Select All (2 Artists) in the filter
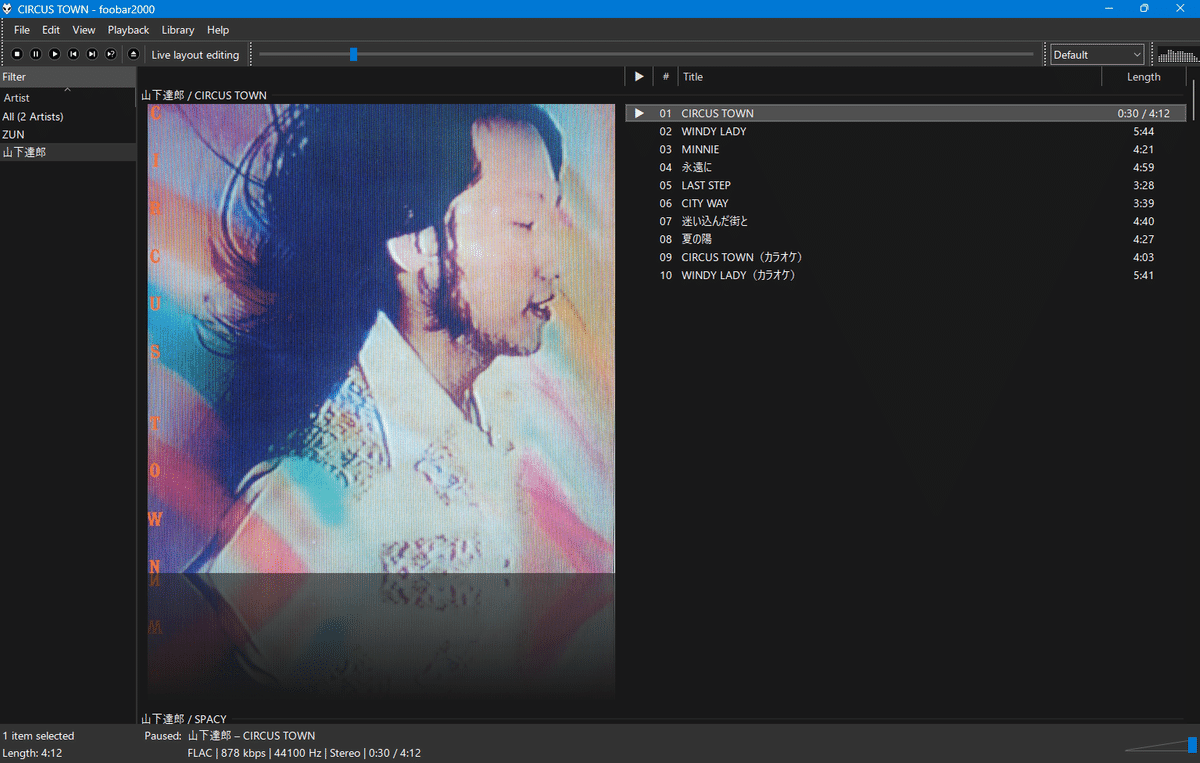This screenshot has width=1200, height=763. pyautogui.click(x=68, y=117)
